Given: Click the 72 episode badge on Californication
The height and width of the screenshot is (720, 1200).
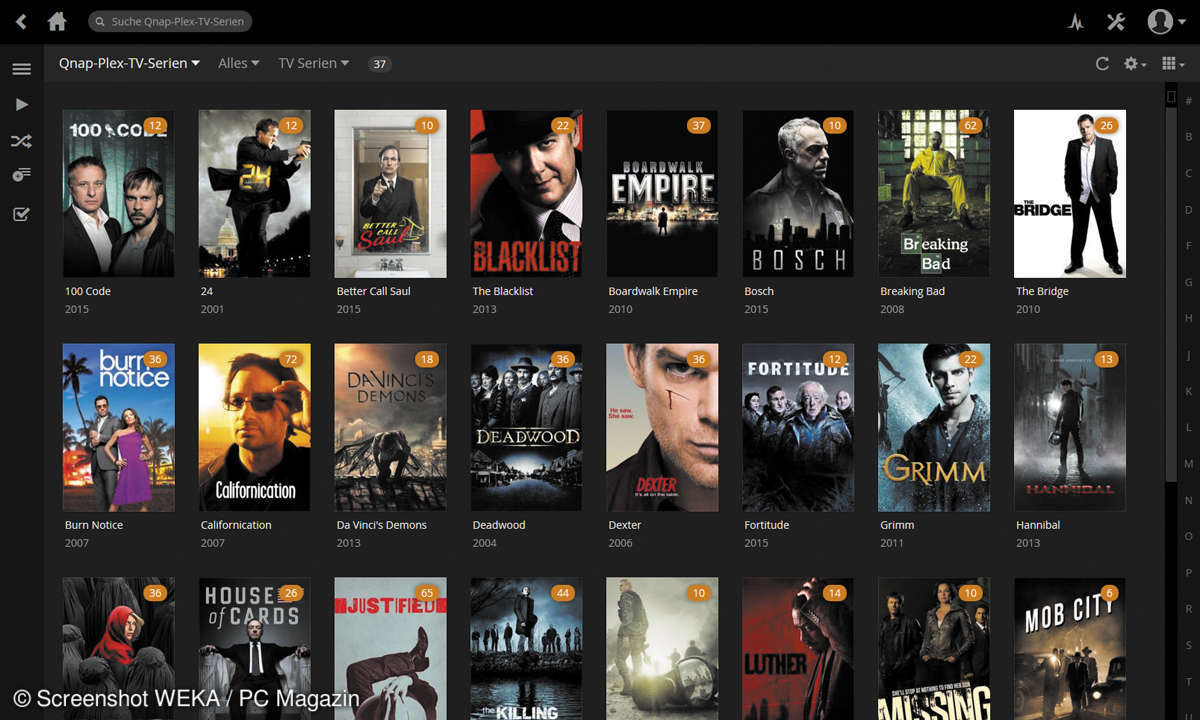Looking at the screenshot, I should pos(289,360).
